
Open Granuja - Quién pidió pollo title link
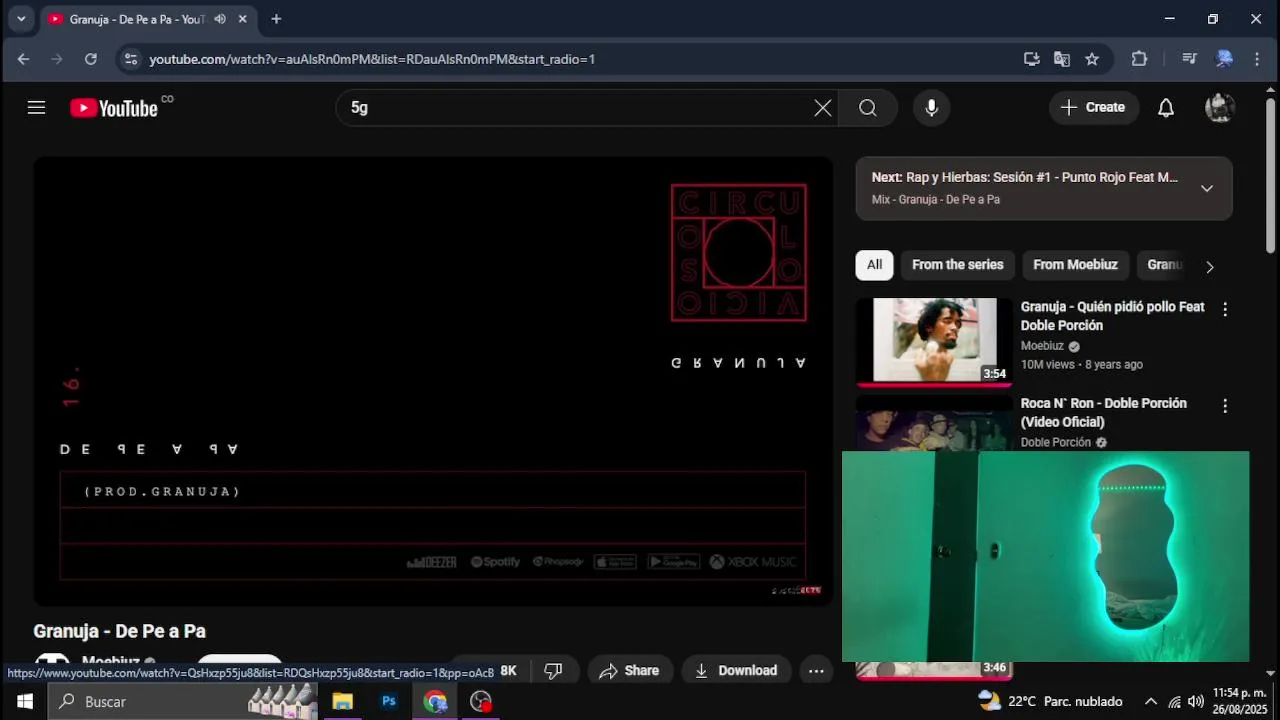pyautogui.click(x=1112, y=316)
